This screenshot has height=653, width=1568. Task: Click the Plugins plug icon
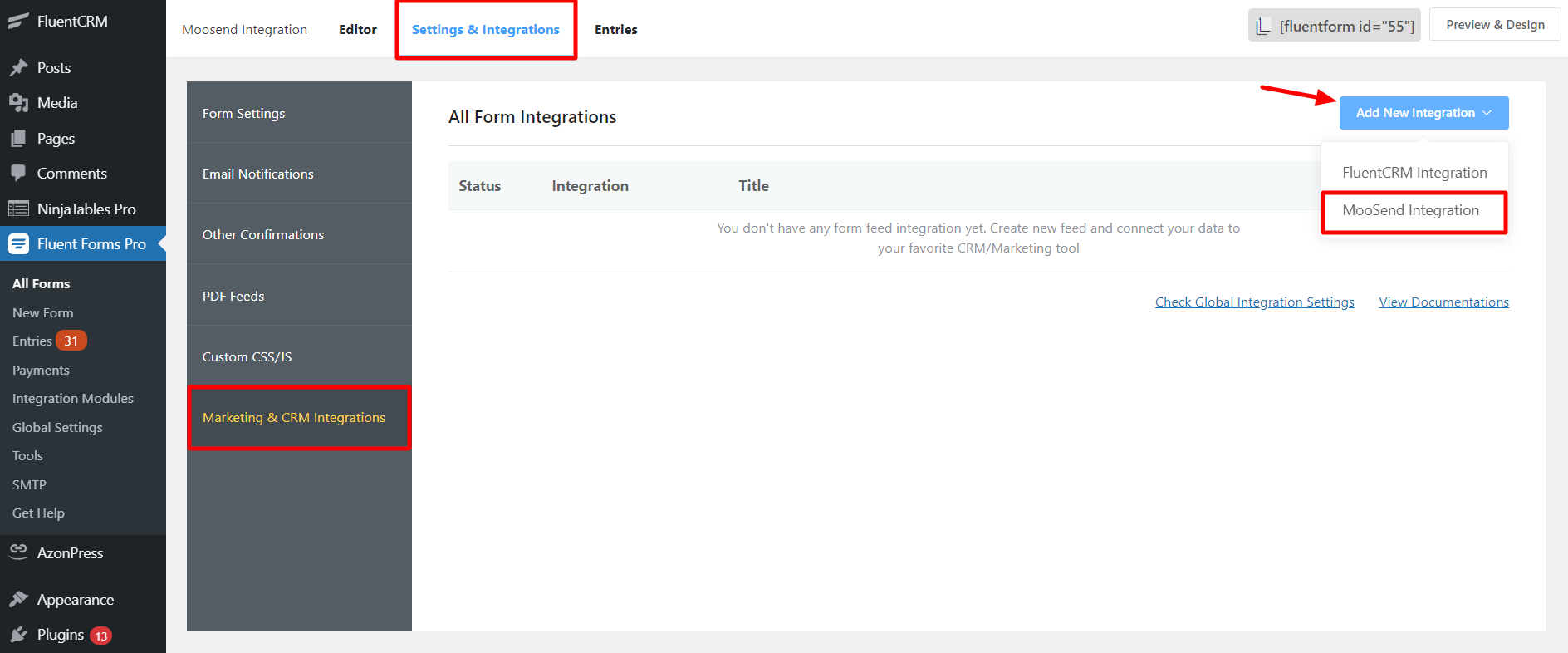click(18, 635)
